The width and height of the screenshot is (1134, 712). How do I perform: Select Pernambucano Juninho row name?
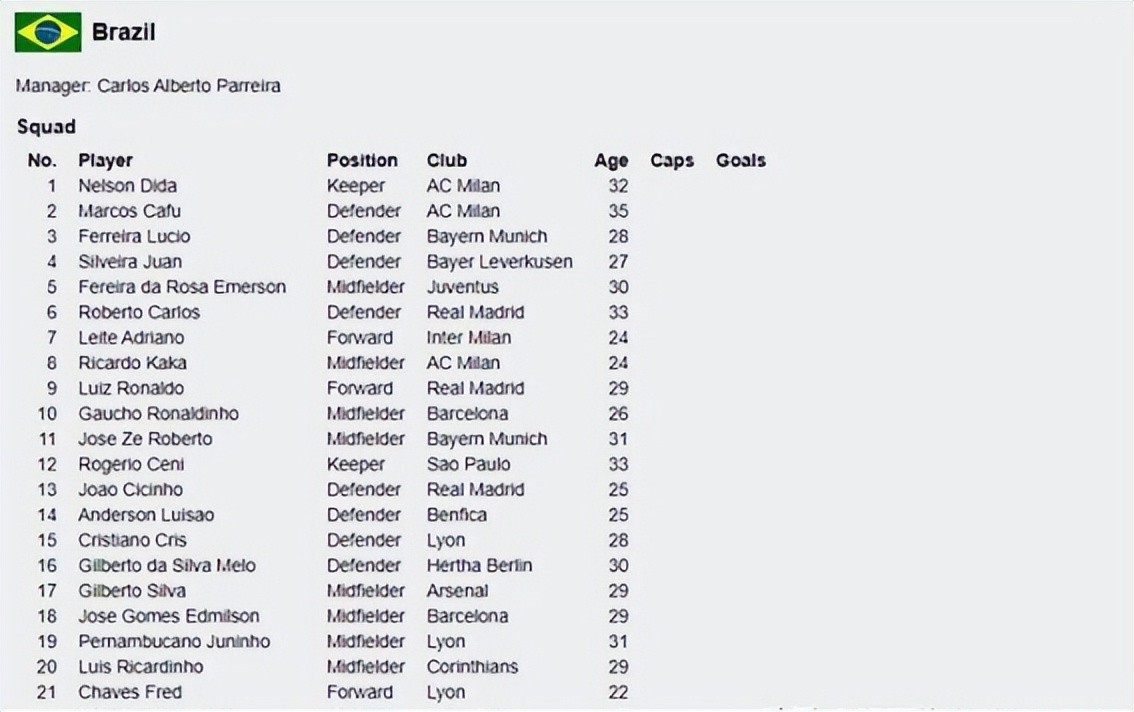click(174, 642)
